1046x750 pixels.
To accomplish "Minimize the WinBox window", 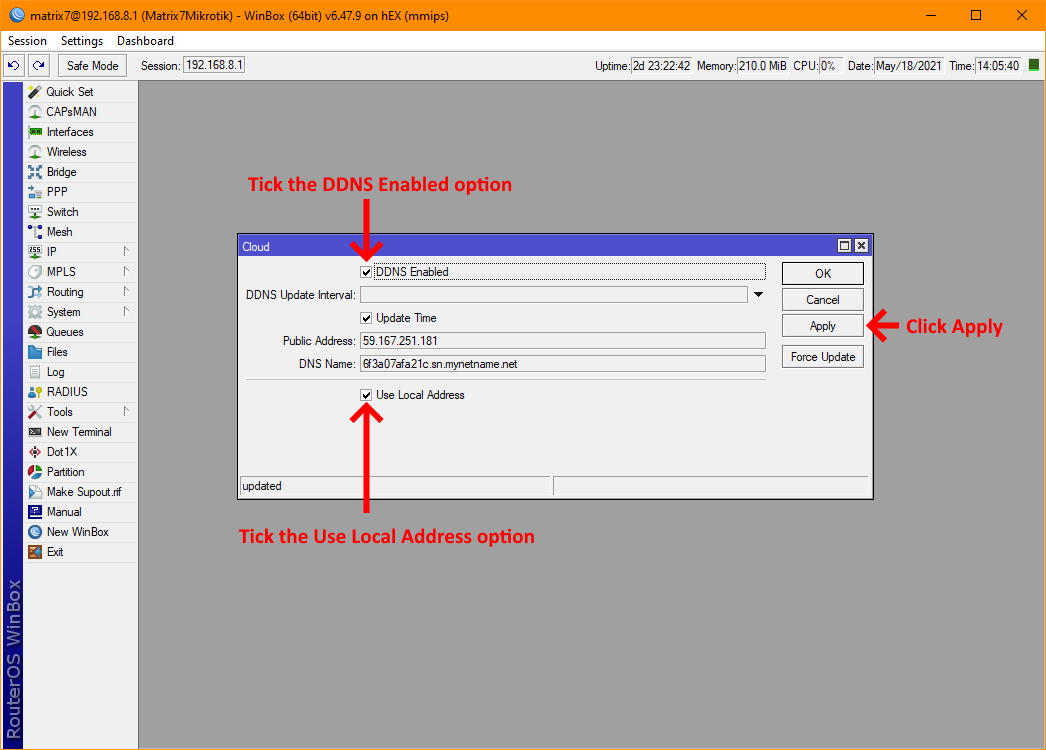I will pyautogui.click(x=931, y=15).
